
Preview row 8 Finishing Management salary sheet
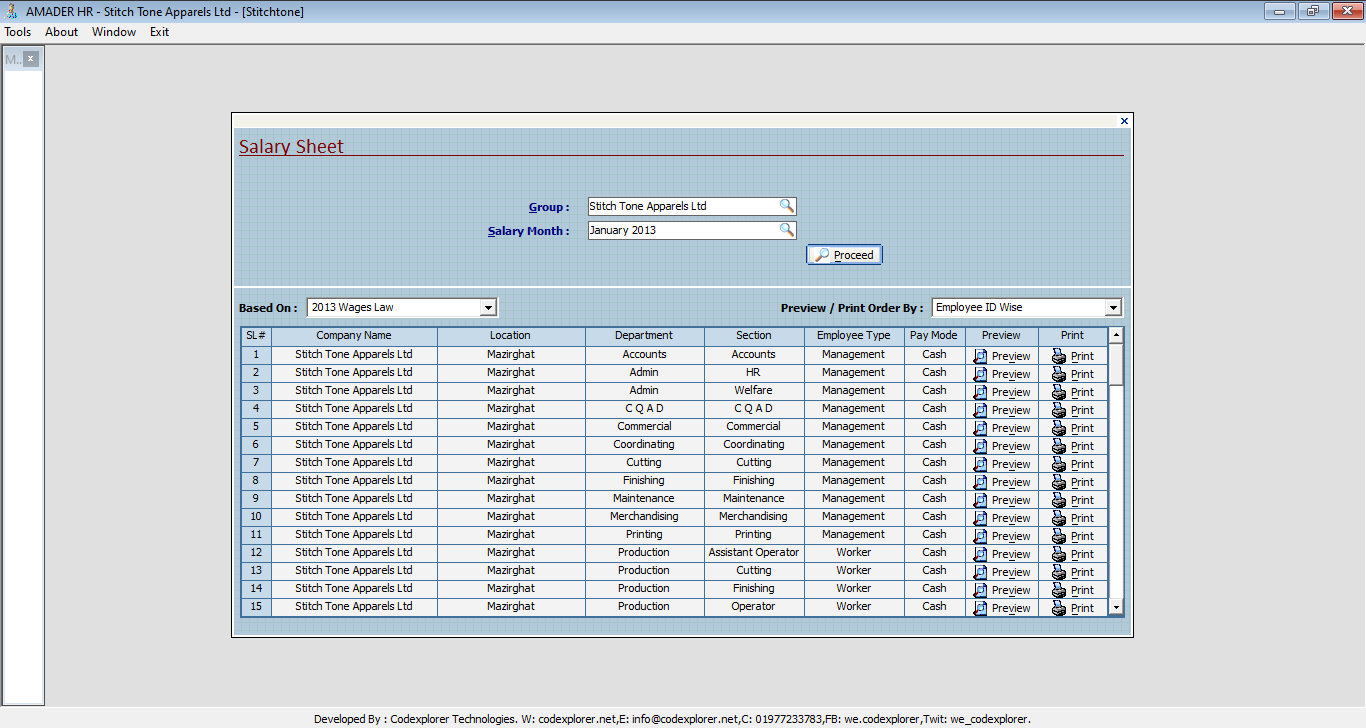(x=1002, y=482)
